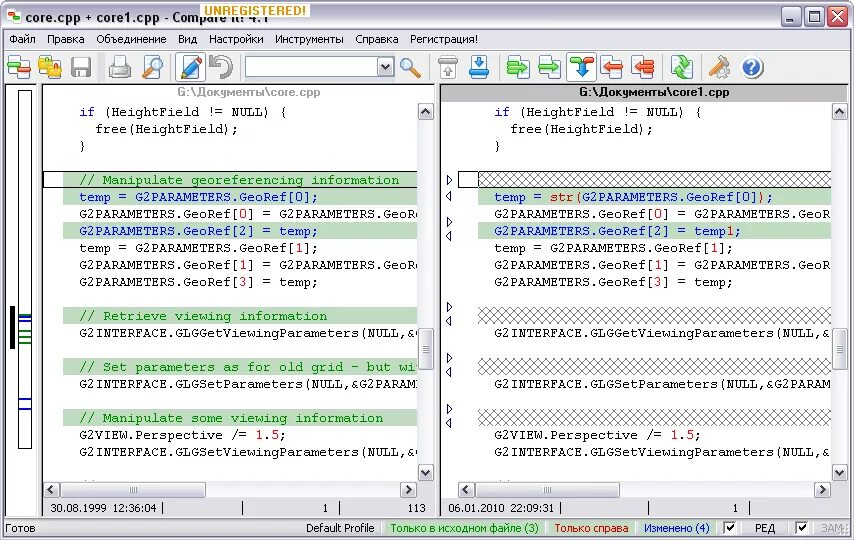This screenshot has width=854, height=540.
Task: Toggle edit mode with the pencil icon
Action: (x=190, y=68)
